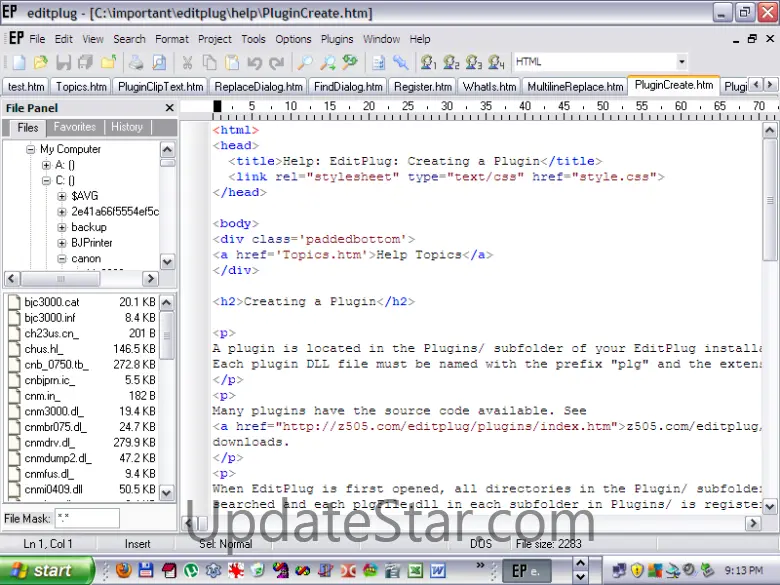The image size is (780, 585).
Task: Click the Save floppy disk icon
Action: click(x=63, y=62)
